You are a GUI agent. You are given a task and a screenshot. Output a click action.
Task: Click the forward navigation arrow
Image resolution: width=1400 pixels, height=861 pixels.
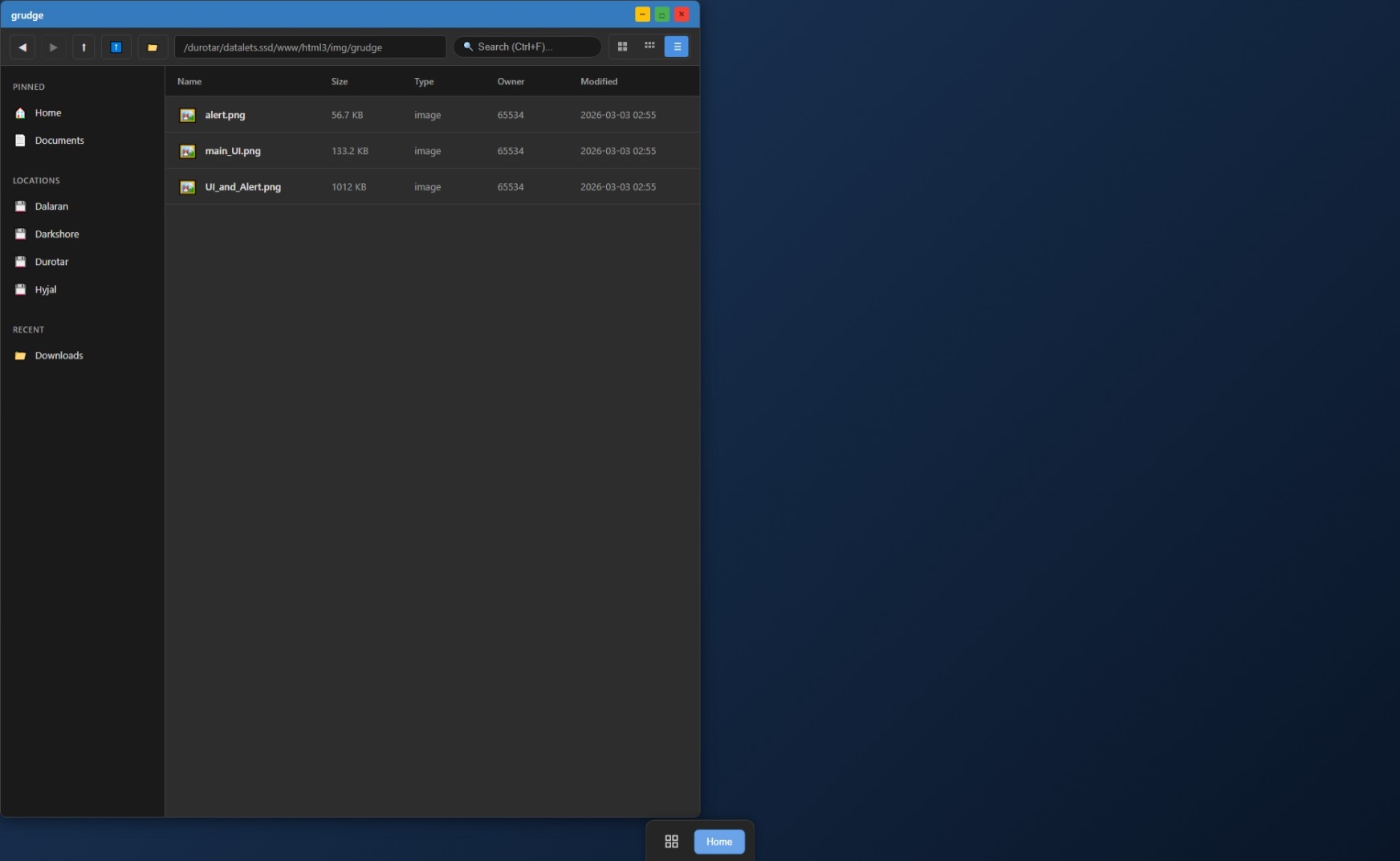pyautogui.click(x=53, y=47)
